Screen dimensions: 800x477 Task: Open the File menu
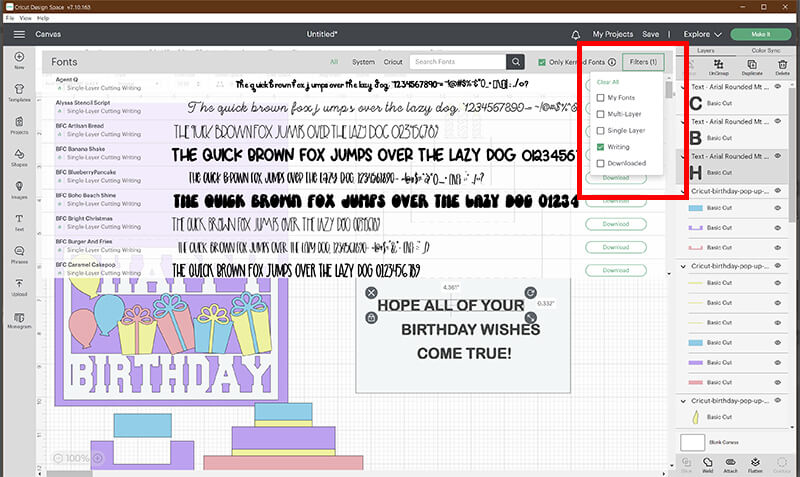(10, 18)
